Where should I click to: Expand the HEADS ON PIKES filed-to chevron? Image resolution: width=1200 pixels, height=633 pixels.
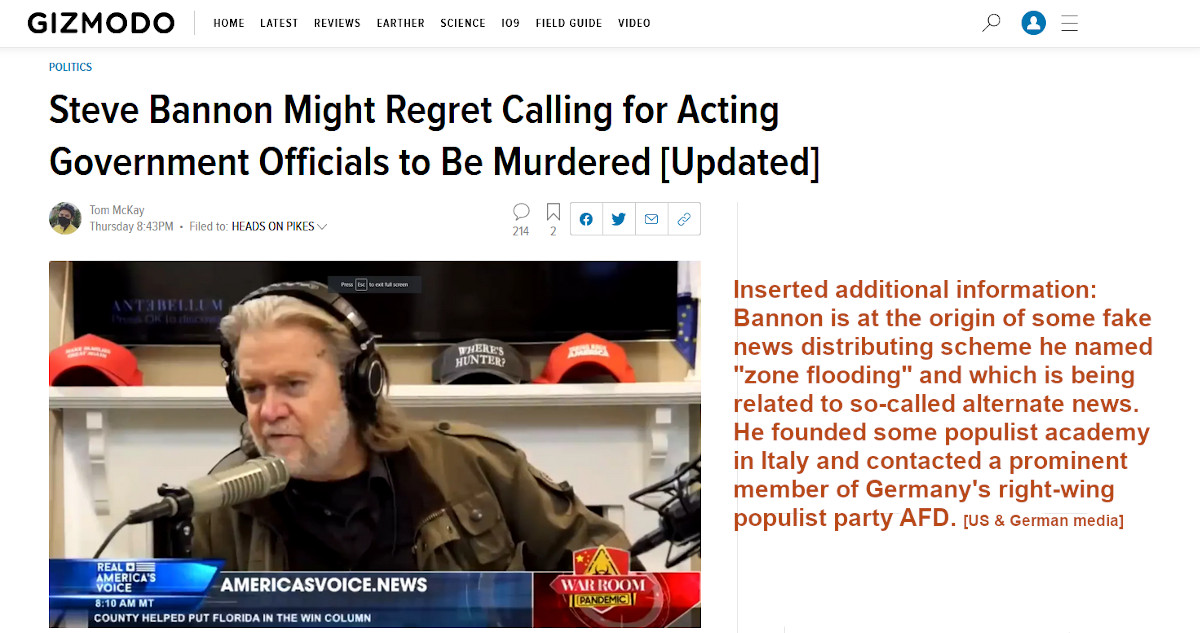click(x=322, y=227)
